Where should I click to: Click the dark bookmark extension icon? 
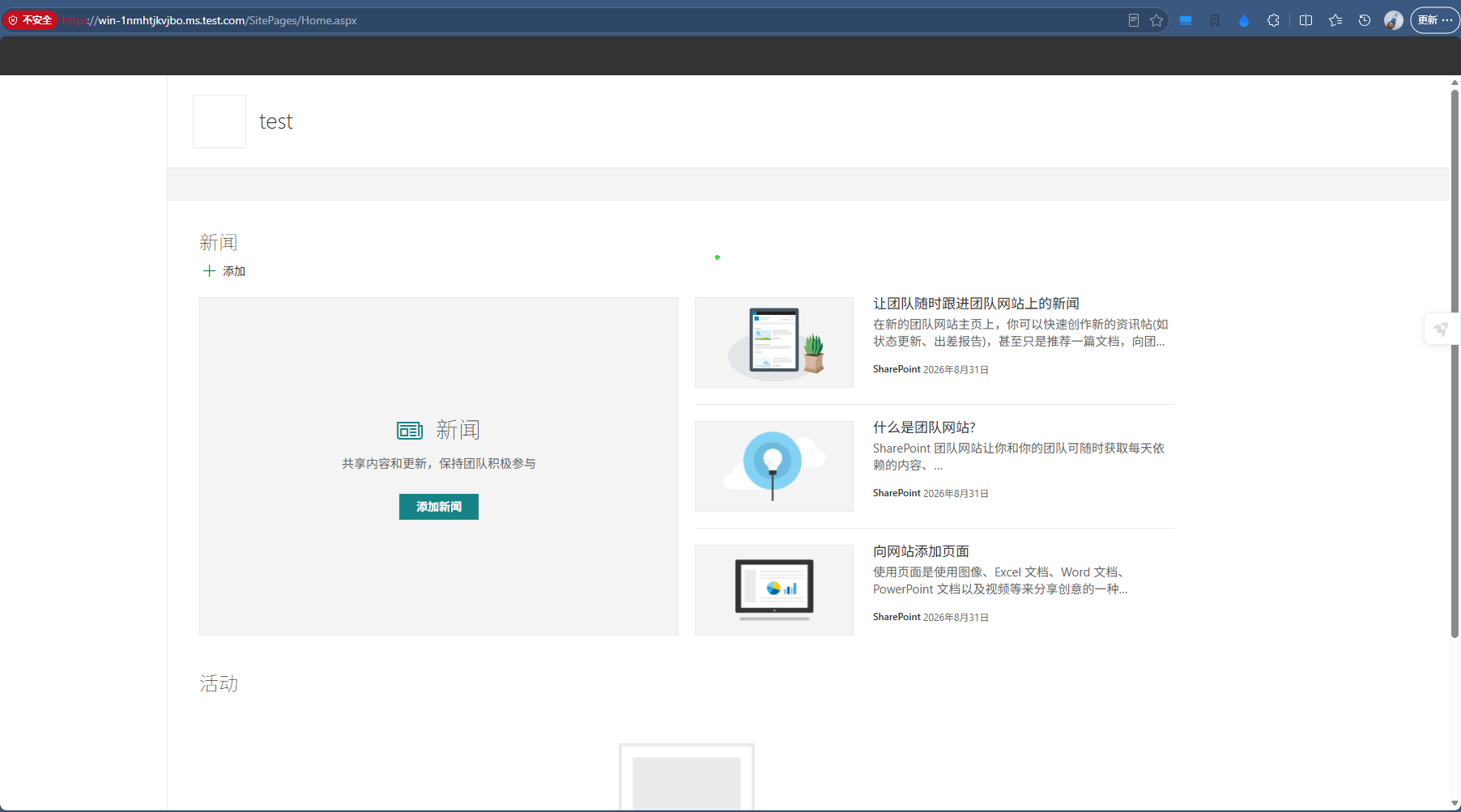[x=1215, y=20]
